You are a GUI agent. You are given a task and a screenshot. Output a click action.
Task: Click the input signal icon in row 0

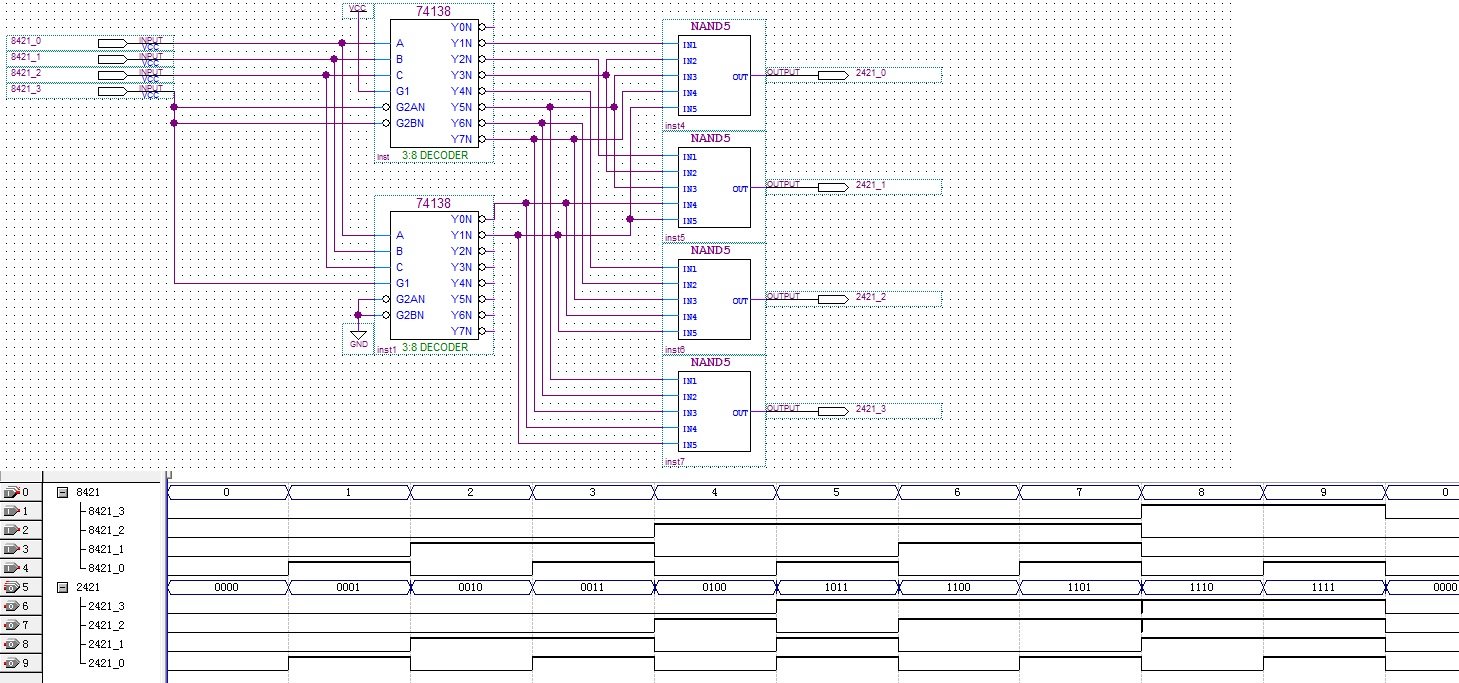click(12, 492)
